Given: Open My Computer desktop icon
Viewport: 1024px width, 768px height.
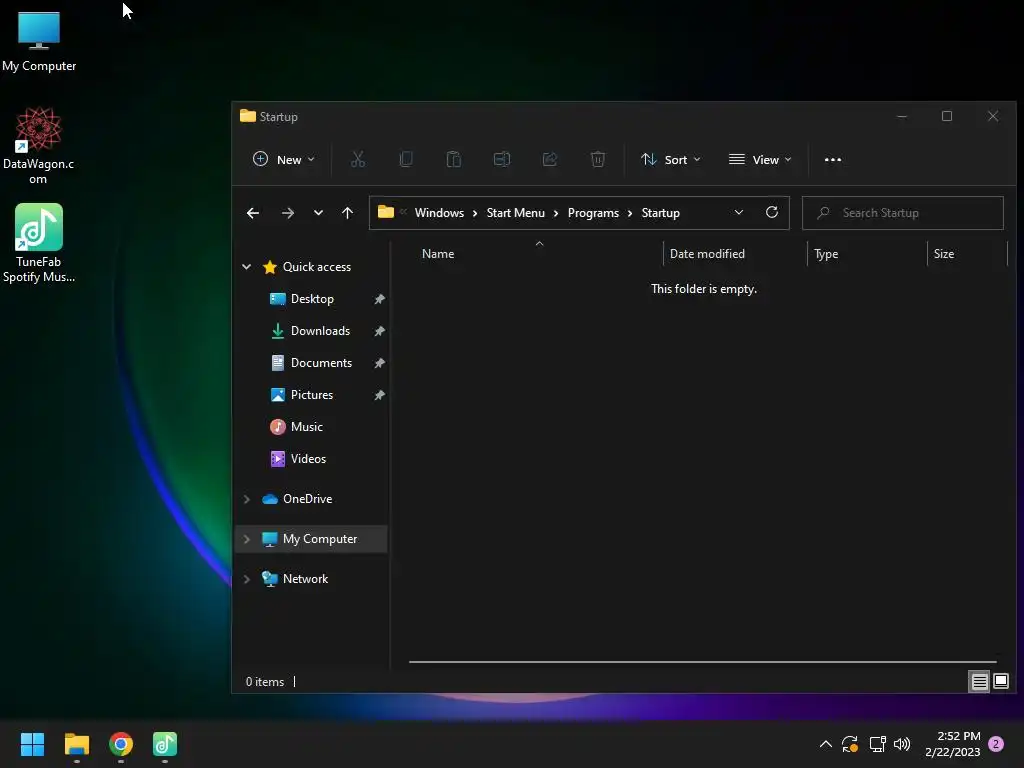Looking at the screenshot, I should (x=39, y=42).
